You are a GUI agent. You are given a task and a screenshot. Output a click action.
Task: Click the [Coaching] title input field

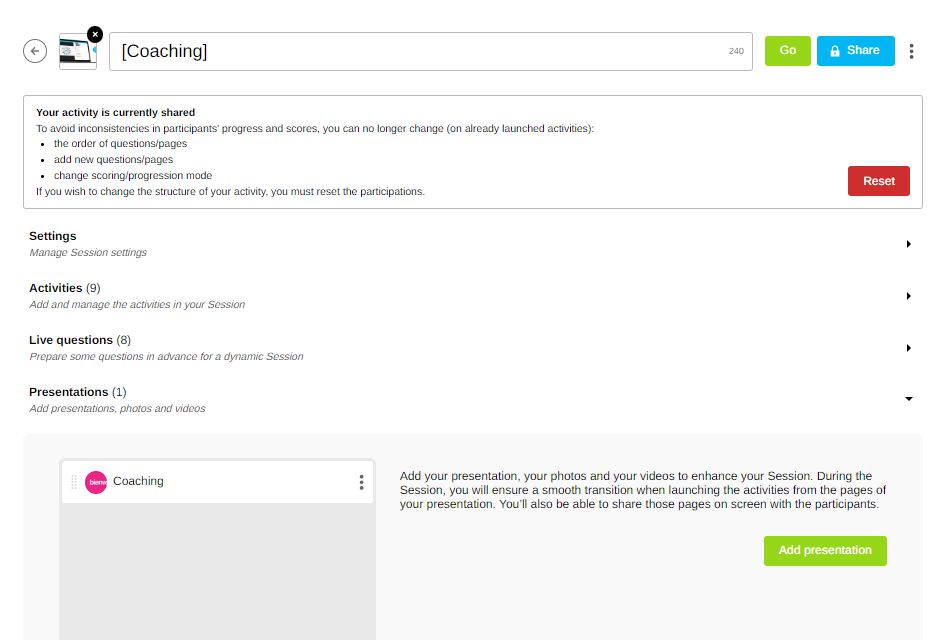coord(420,51)
